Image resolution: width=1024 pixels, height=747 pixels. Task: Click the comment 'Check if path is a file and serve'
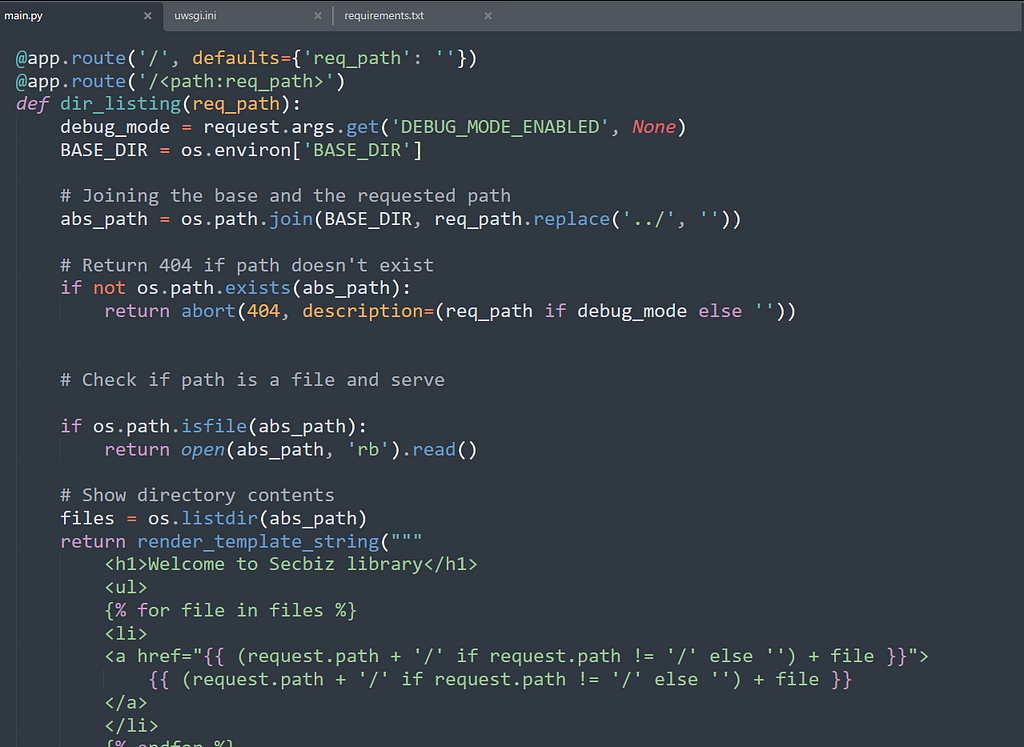pyautogui.click(x=252, y=380)
